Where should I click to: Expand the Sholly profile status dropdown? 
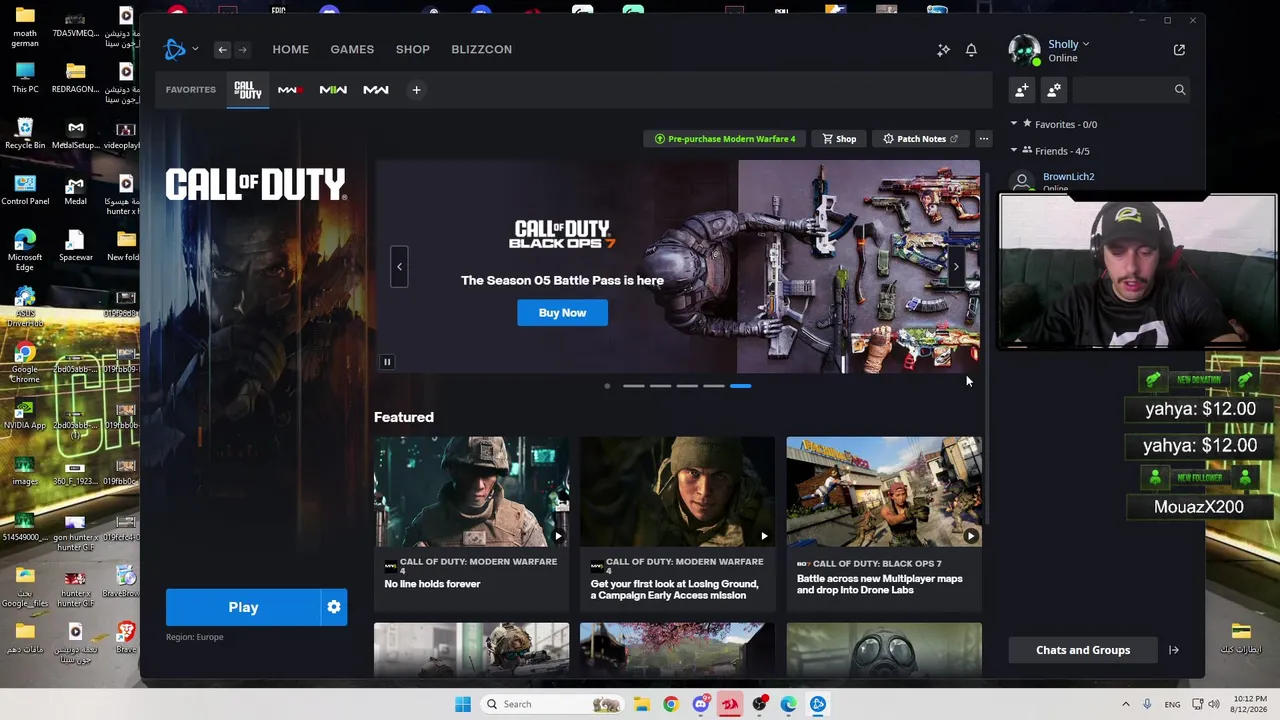[1069, 44]
